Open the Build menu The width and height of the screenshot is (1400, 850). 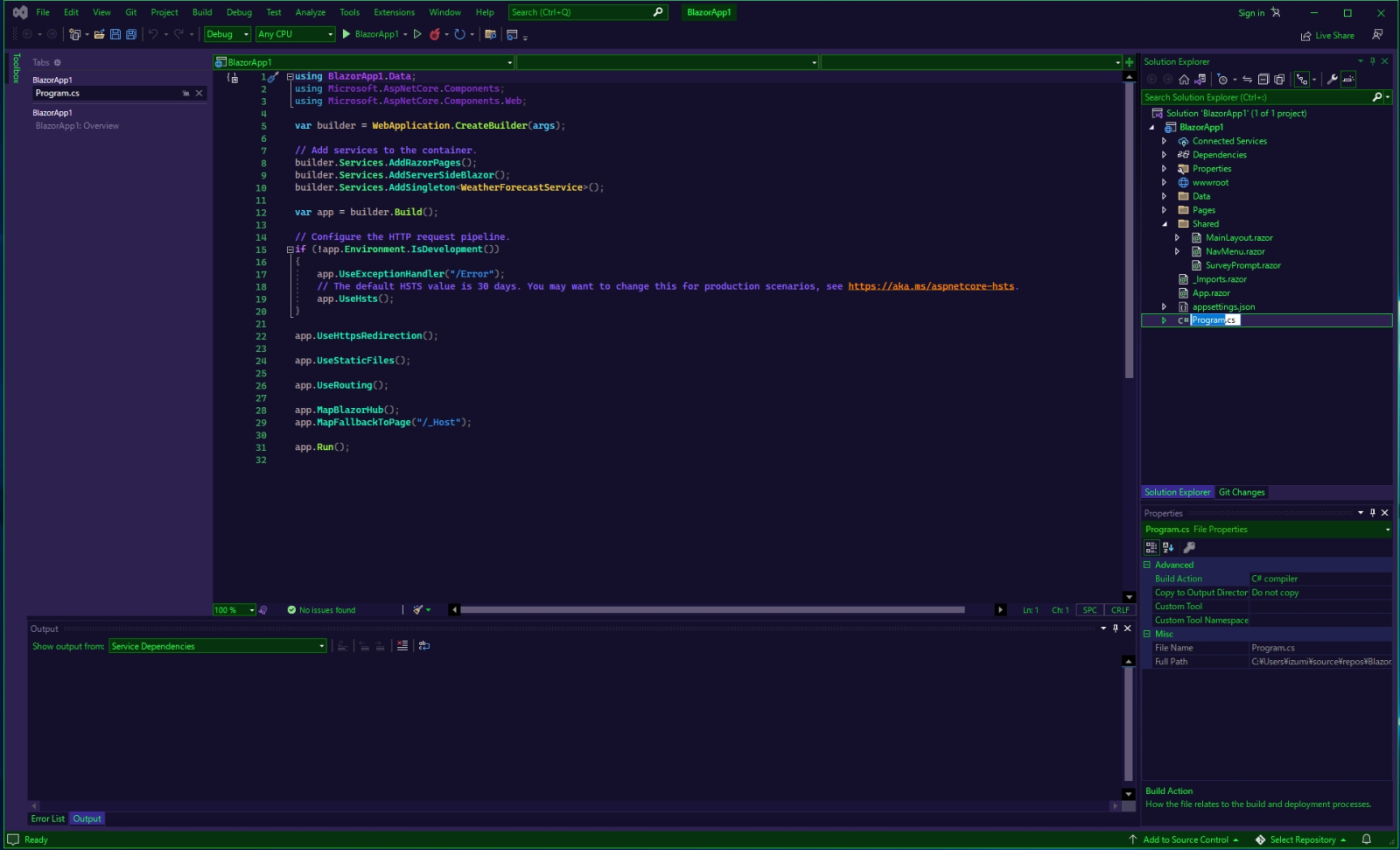tap(202, 12)
